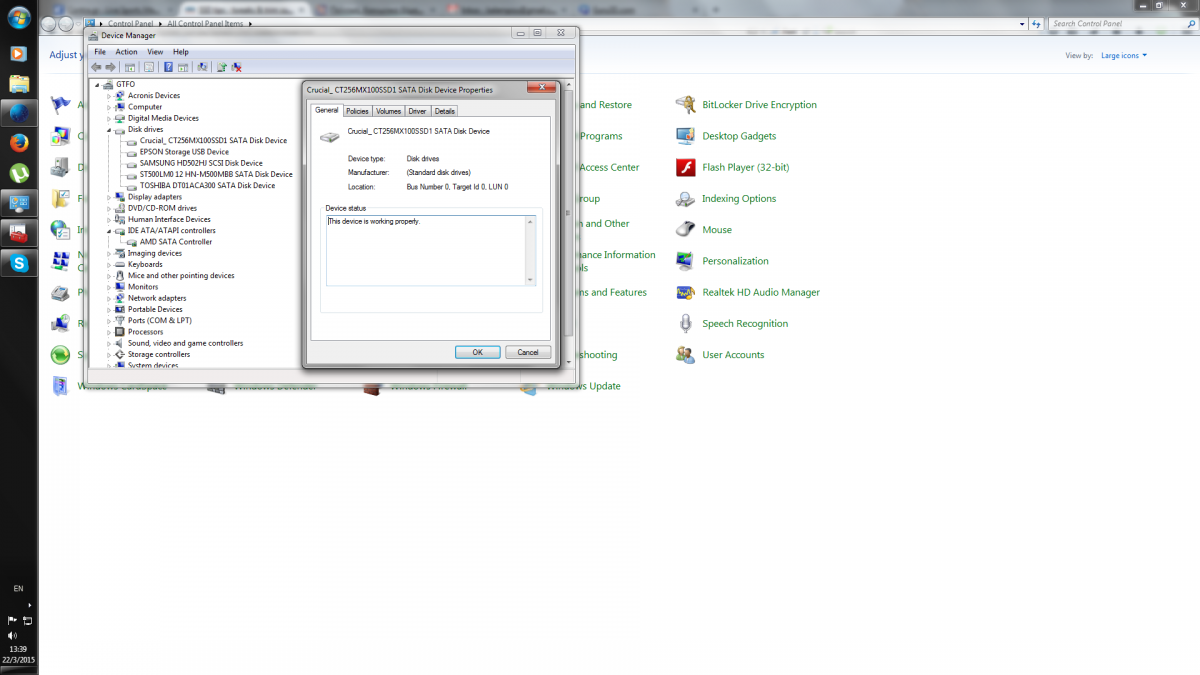Open uTorrent from the taskbar
The width and height of the screenshot is (1200, 675).
pyautogui.click(x=18, y=173)
